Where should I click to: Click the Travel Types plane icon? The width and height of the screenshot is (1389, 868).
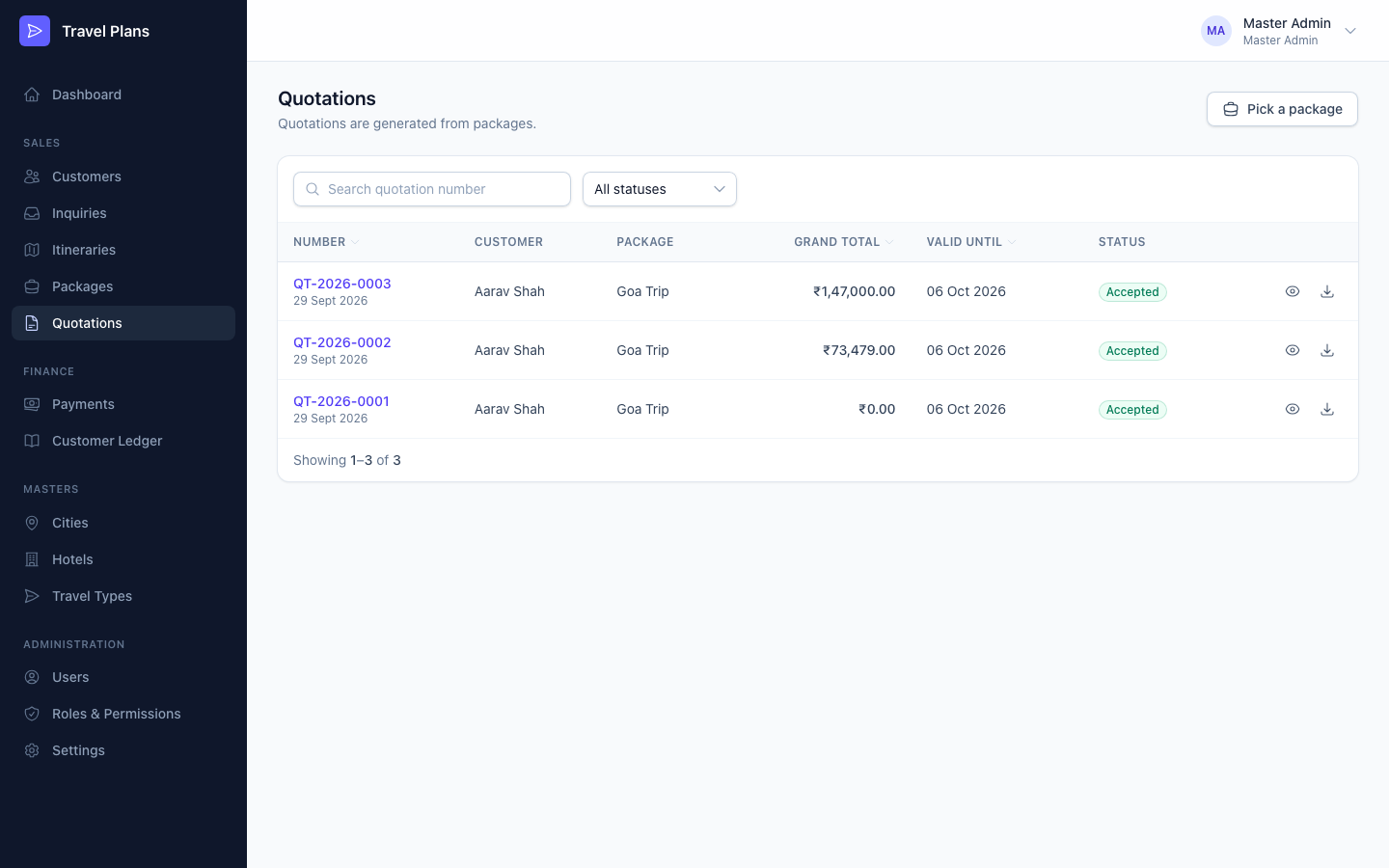(x=32, y=596)
